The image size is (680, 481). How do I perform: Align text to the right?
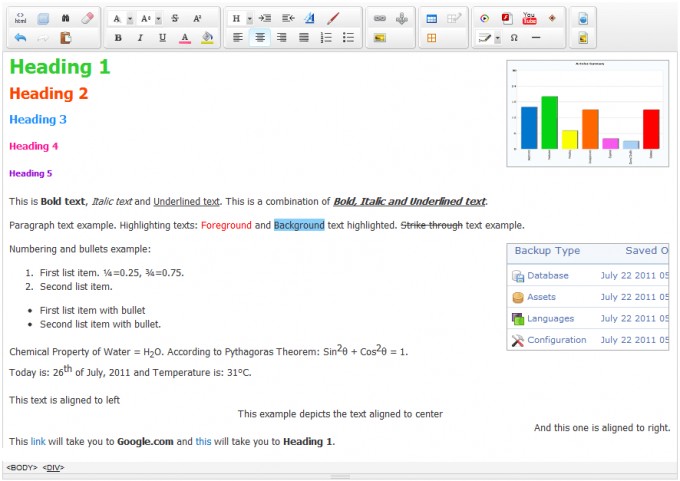tap(282, 38)
